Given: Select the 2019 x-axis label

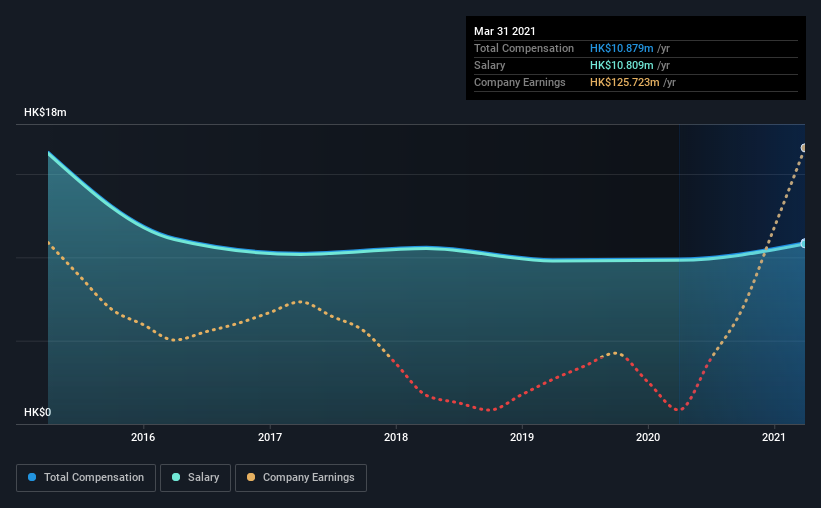Looking at the screenshot, I should point(522,437).
